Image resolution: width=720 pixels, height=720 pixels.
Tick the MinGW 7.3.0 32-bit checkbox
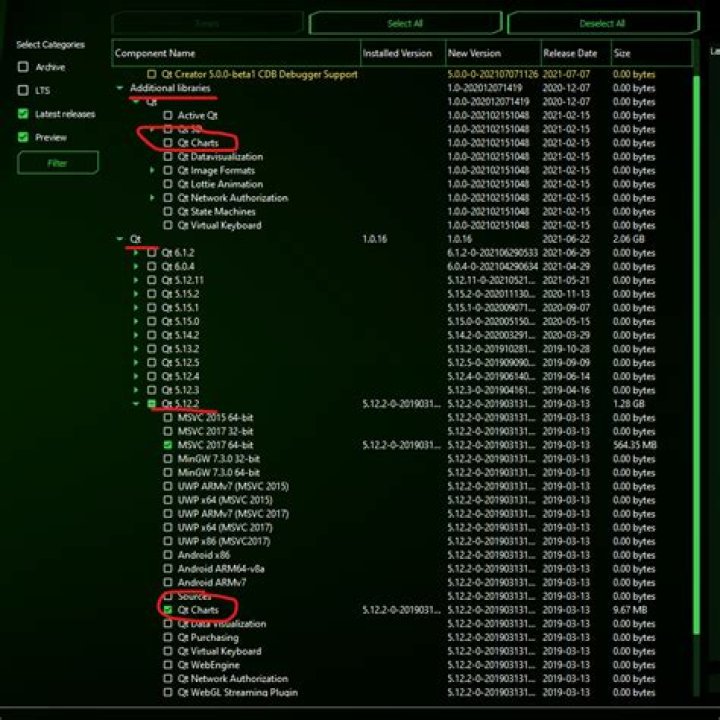coord(168,459)
